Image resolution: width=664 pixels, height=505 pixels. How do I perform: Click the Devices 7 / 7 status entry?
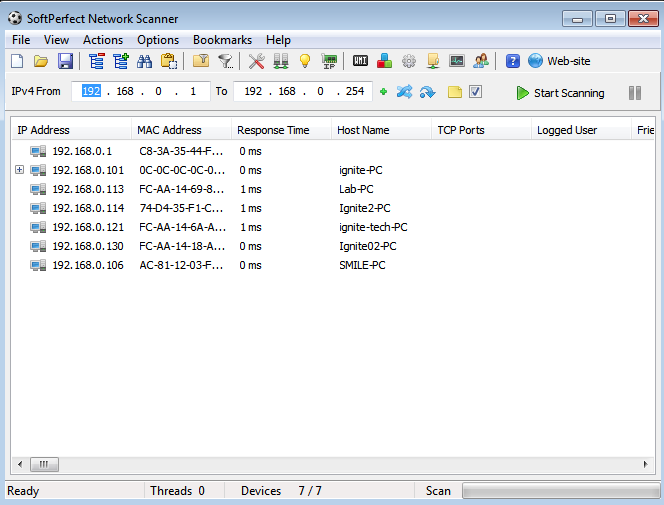[x=281, y=491]
